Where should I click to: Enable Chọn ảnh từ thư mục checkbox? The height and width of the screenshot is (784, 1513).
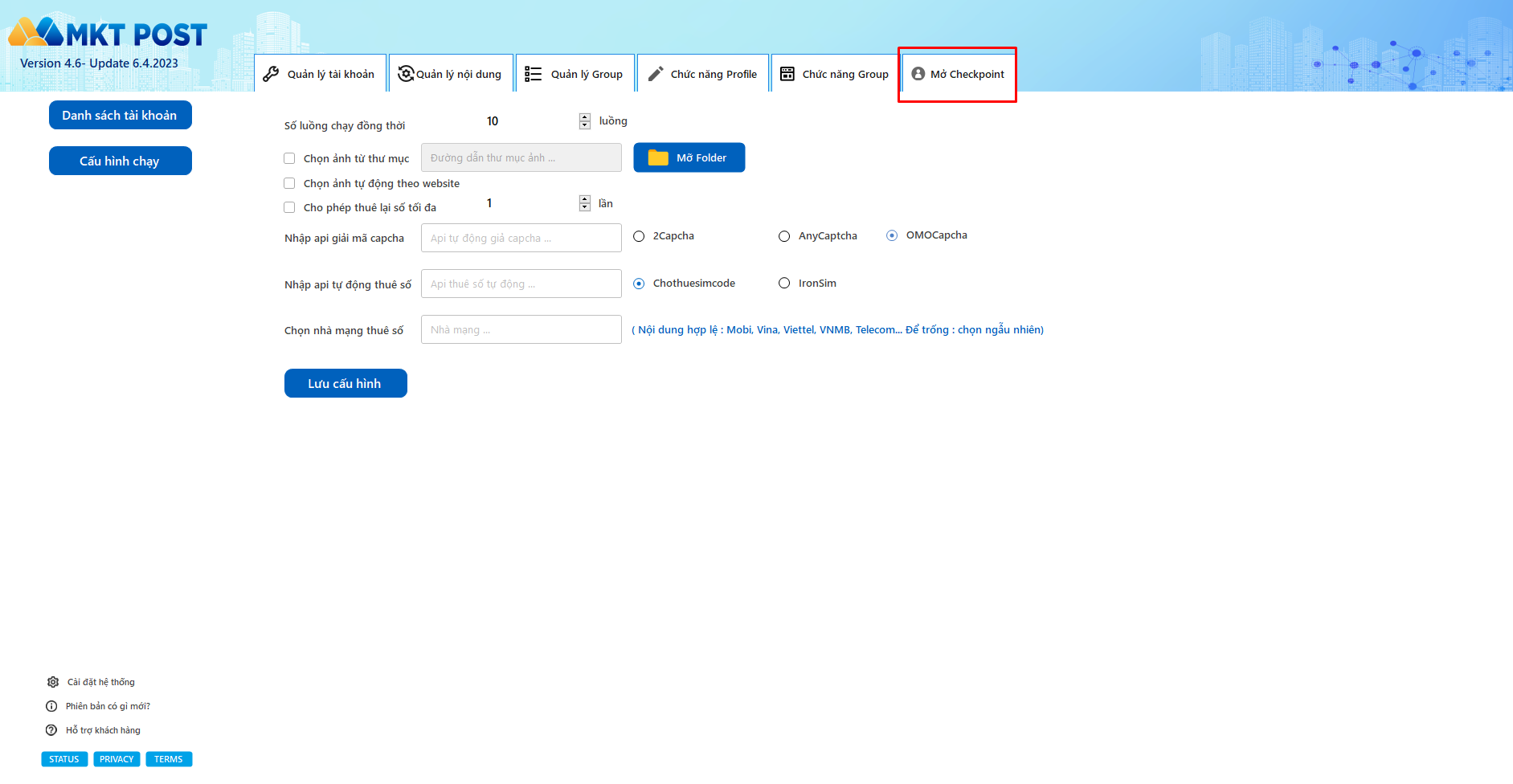coord(289,158)
